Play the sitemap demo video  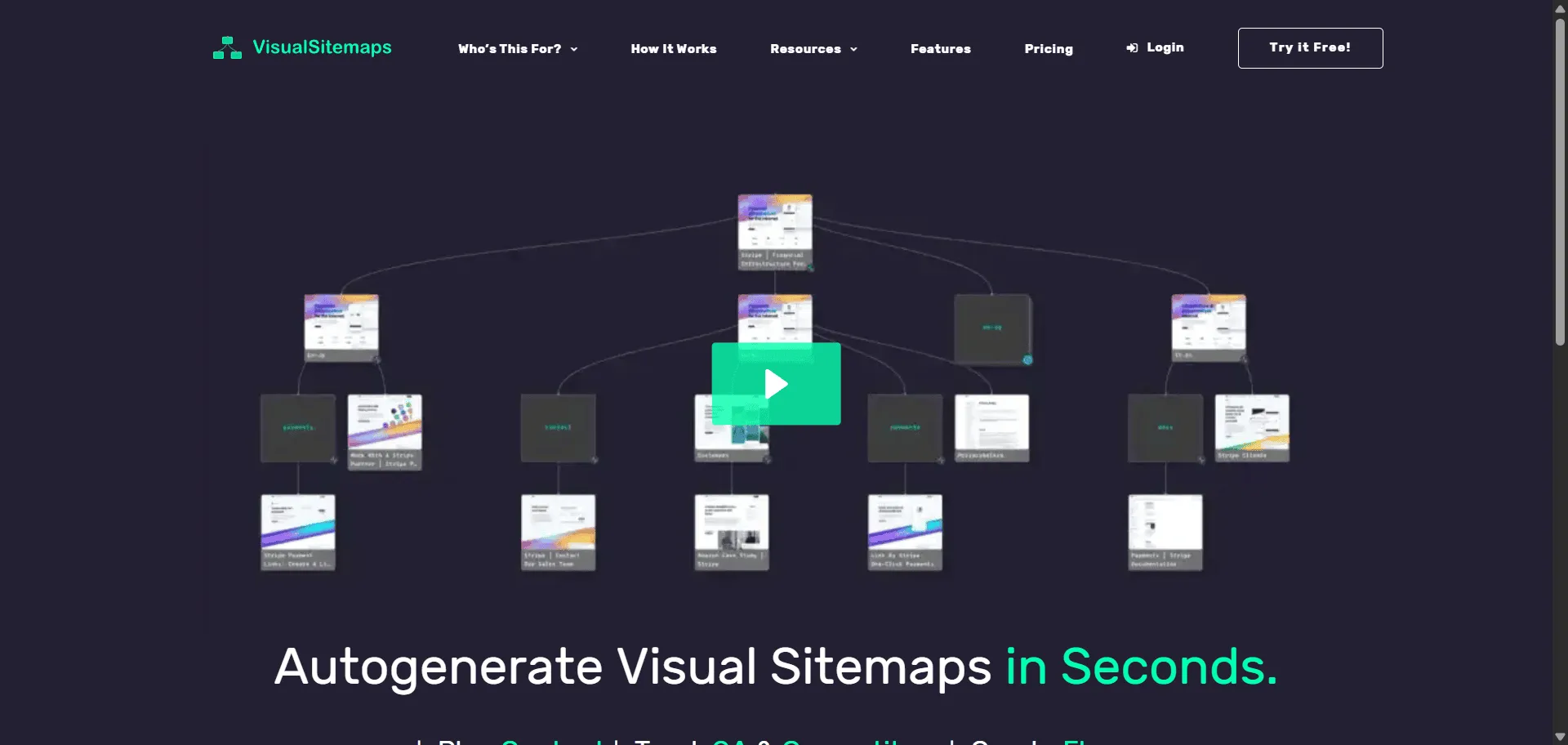(776, 383)
